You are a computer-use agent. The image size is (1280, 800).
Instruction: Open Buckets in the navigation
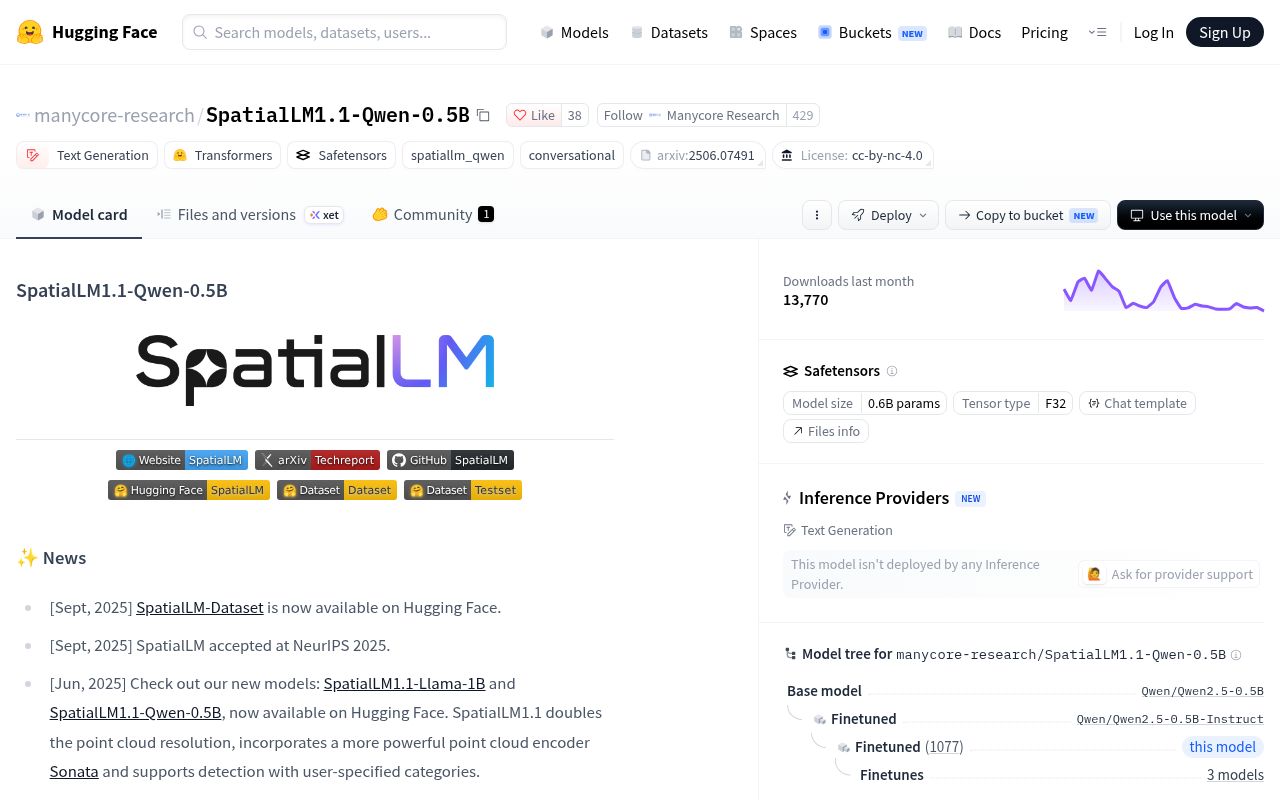[872, 32]
